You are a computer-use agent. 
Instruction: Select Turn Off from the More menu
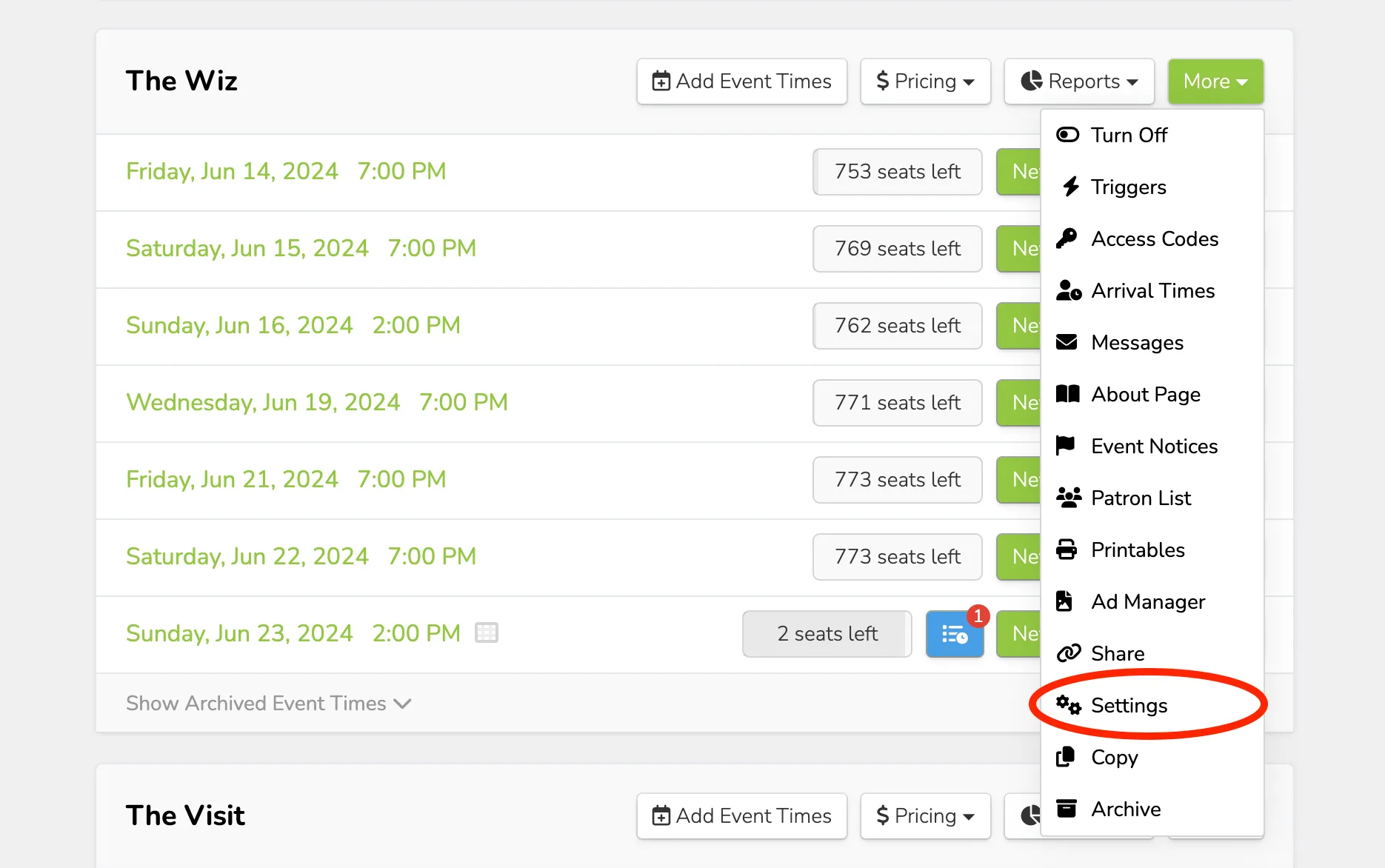click(1152, 135)
